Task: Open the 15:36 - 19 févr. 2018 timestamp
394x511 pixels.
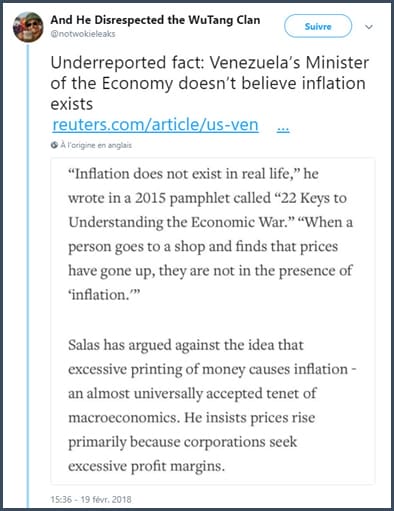Action: 91,499
